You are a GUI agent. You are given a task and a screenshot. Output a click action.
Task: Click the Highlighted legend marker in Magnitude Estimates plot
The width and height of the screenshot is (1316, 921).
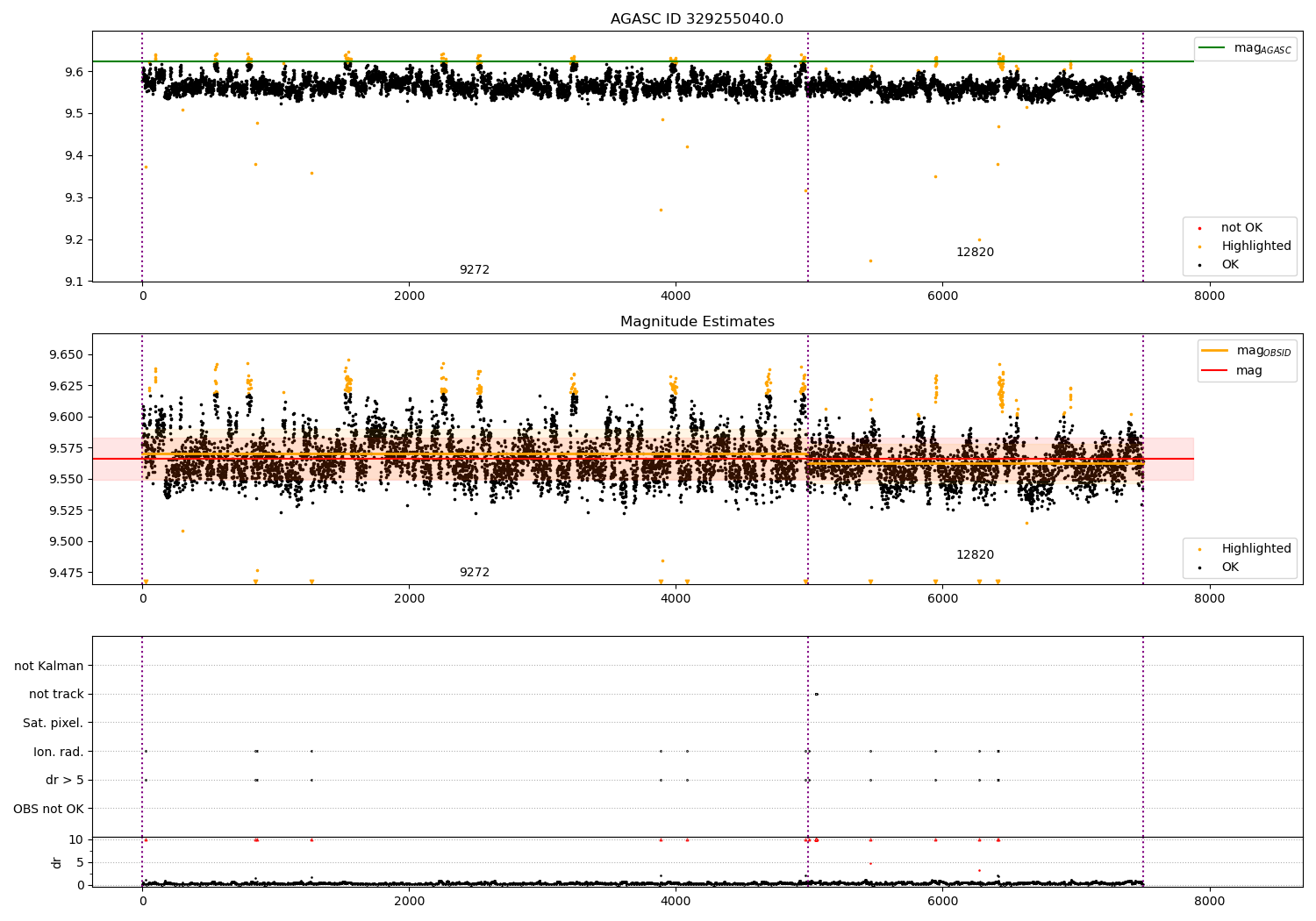pos(1199,550)
